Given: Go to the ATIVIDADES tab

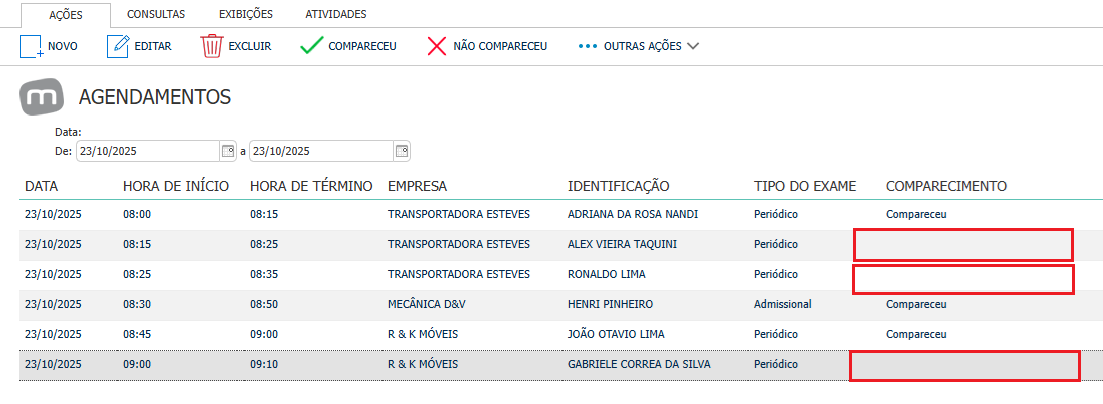Looking at the screenshot, I should [336, 14].
